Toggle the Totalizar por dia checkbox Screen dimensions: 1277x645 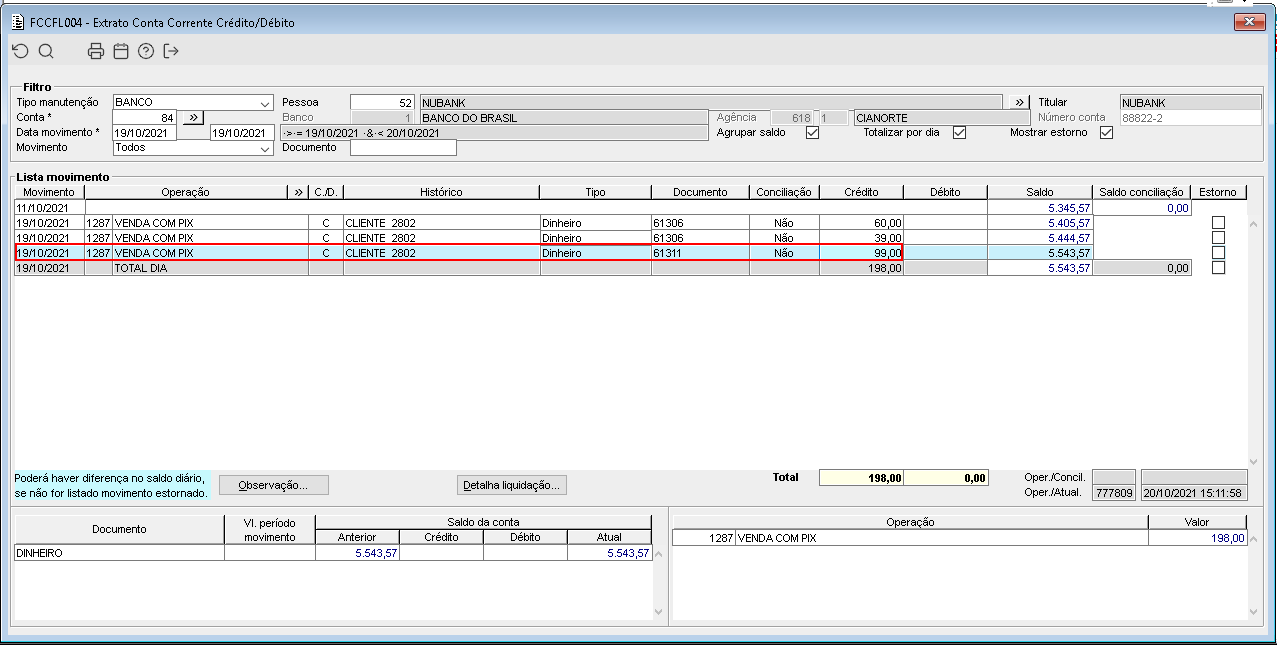[x=959, y=133]
